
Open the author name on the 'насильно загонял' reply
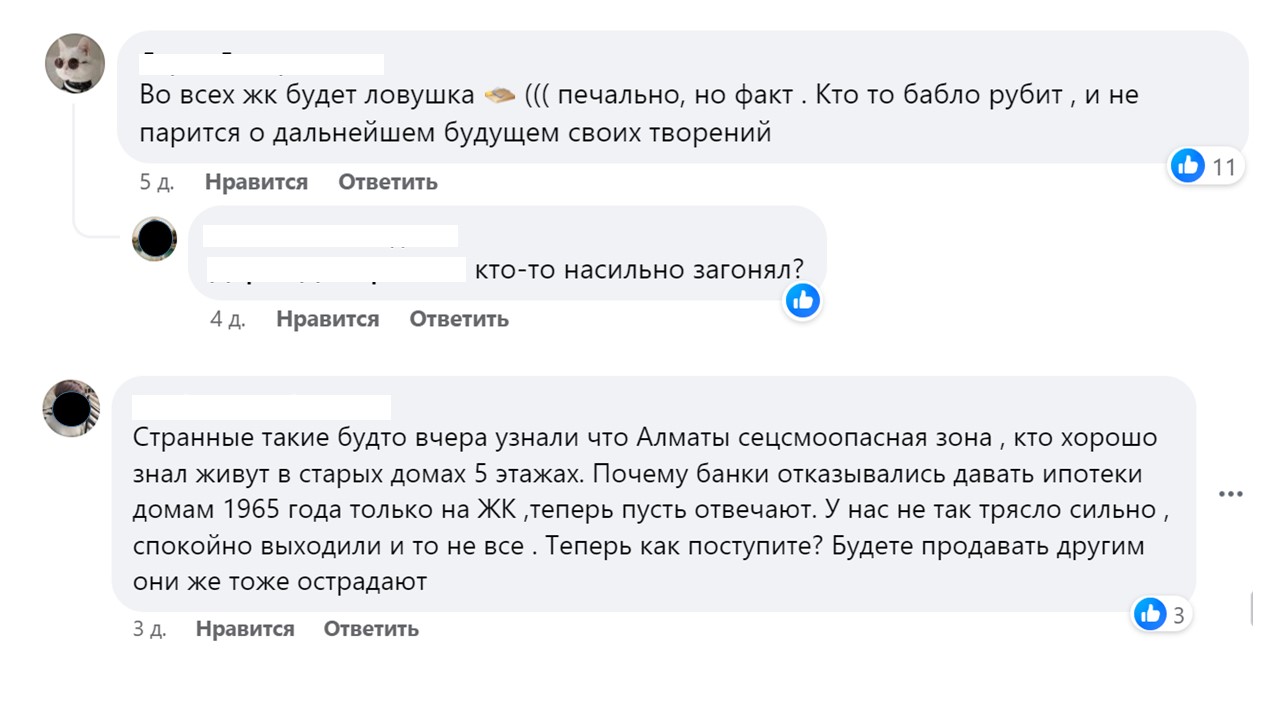tap(330, 236)
